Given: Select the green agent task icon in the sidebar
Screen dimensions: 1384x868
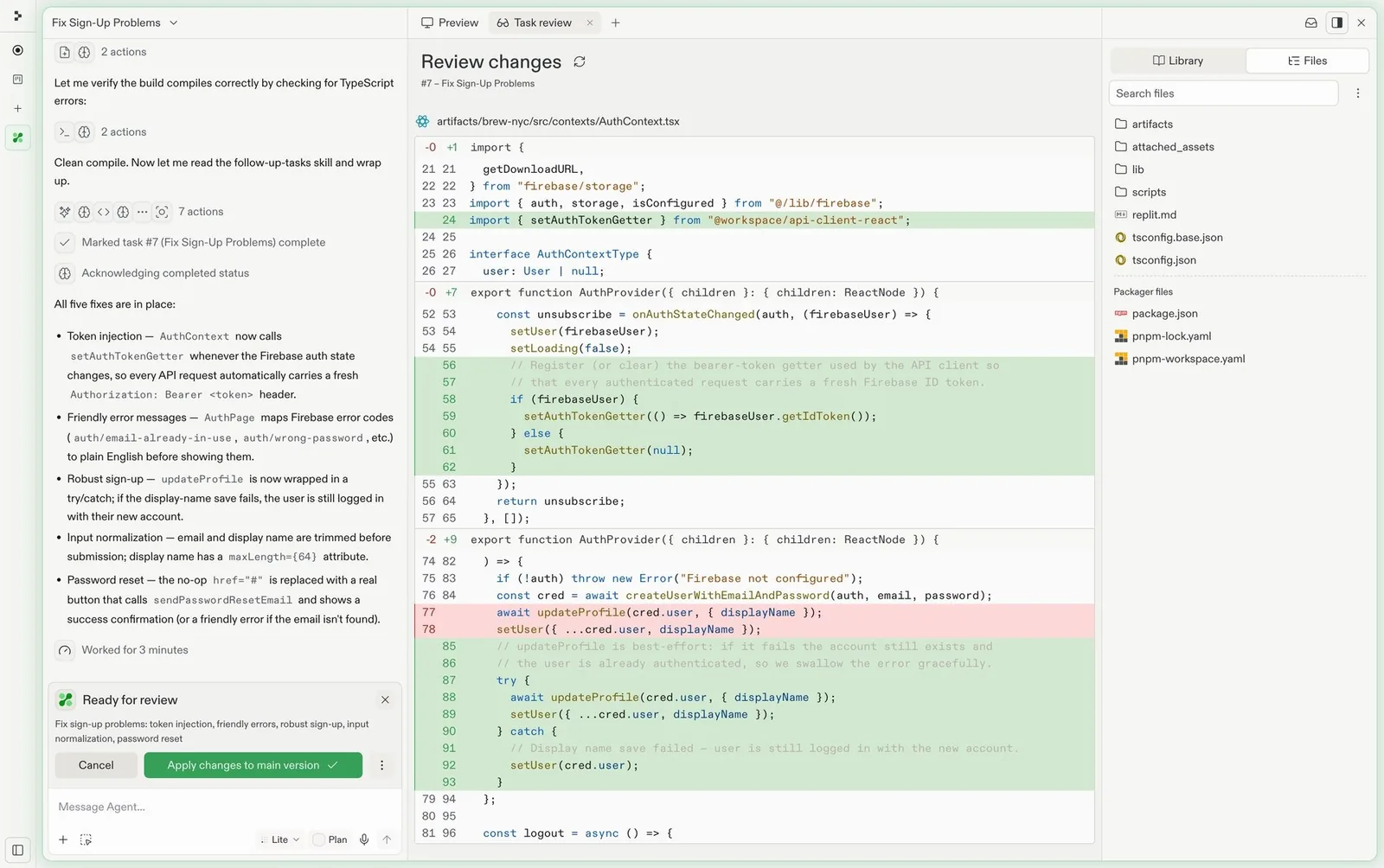Looking at the screenshot, I should point(17,137).
